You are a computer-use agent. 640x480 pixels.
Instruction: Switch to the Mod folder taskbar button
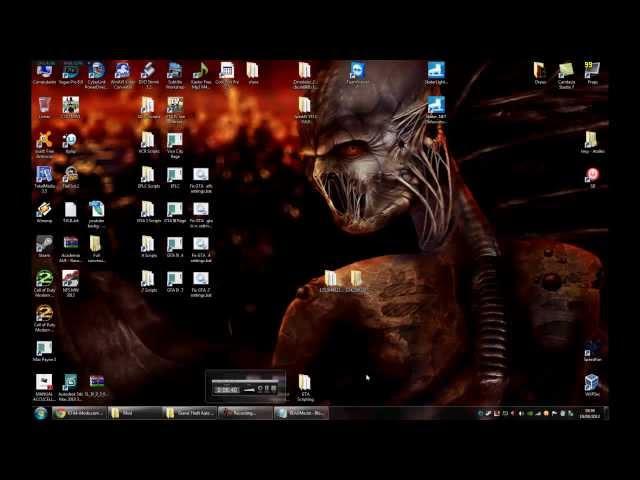coord(134,413)
